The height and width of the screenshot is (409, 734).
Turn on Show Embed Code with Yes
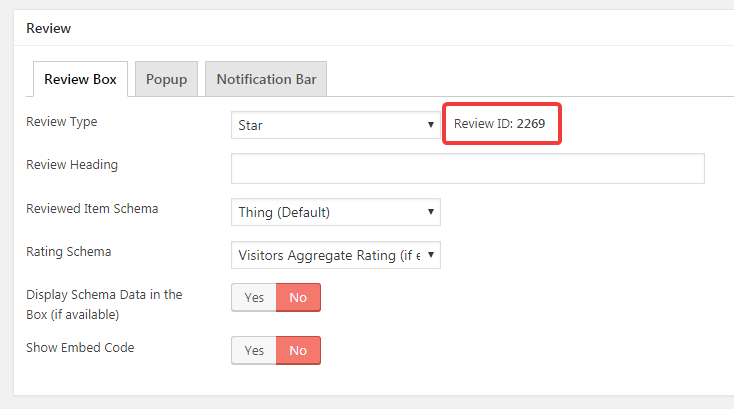[x=254, y=350]
